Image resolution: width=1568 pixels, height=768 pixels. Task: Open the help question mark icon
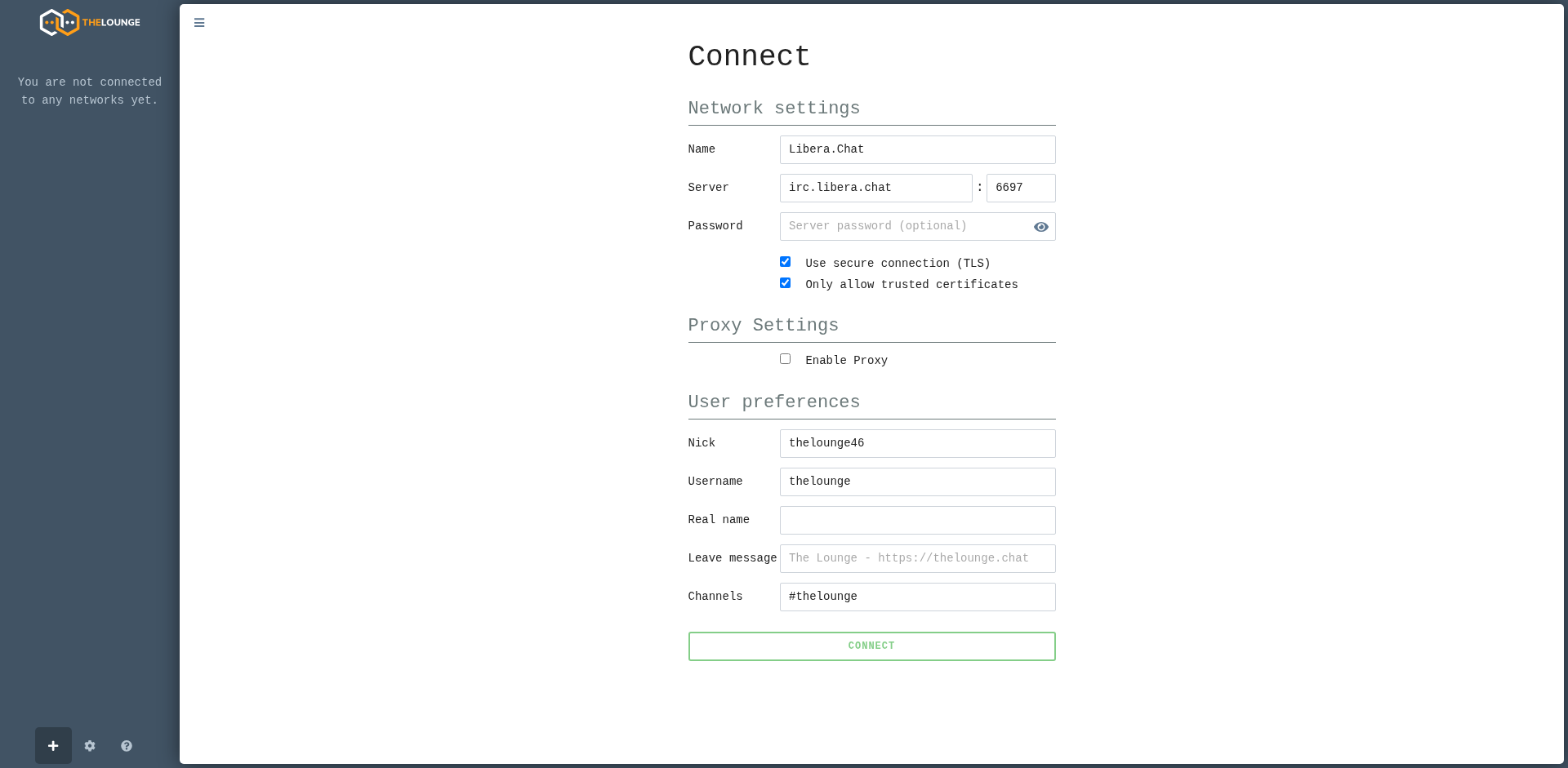pos(127,746)
